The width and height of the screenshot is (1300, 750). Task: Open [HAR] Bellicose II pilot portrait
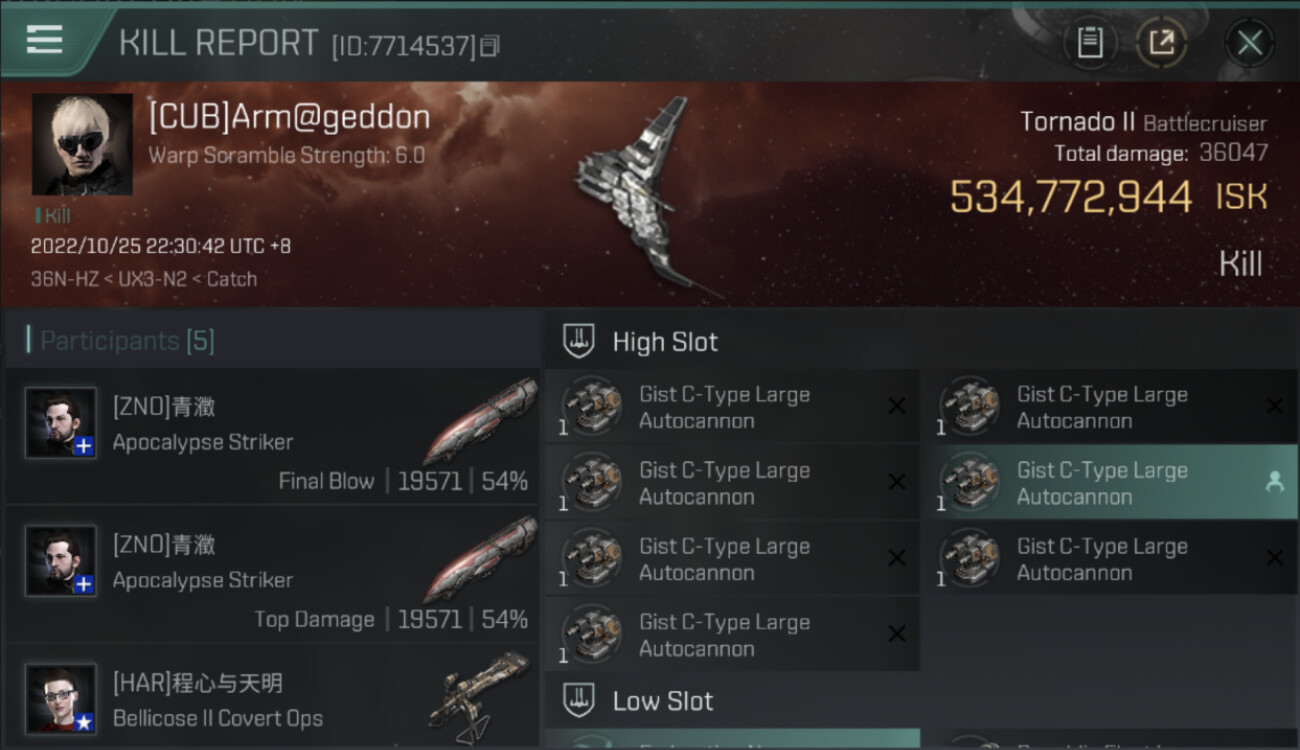click(61, 698)
